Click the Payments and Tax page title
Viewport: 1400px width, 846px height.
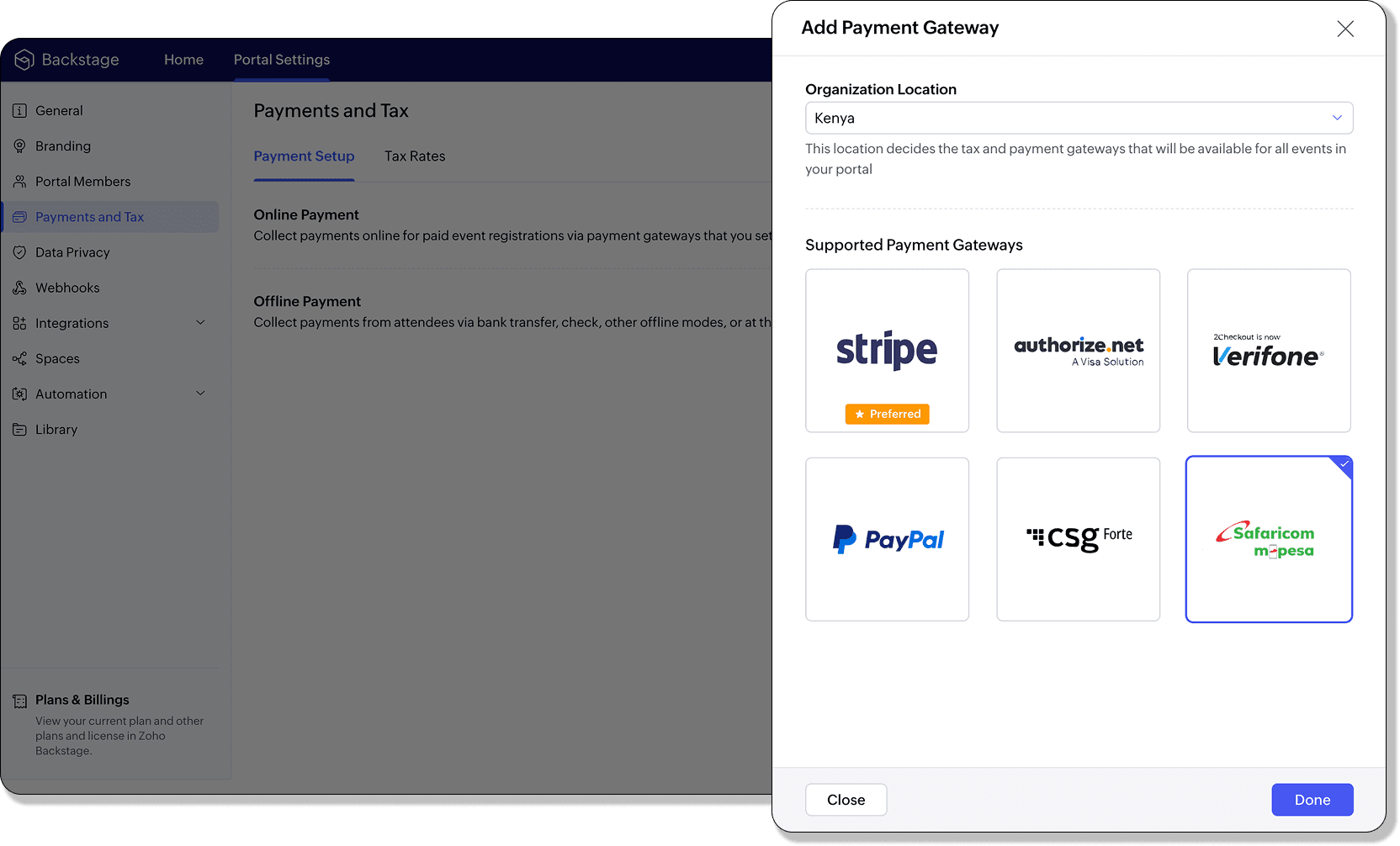[x=331, y=111]
